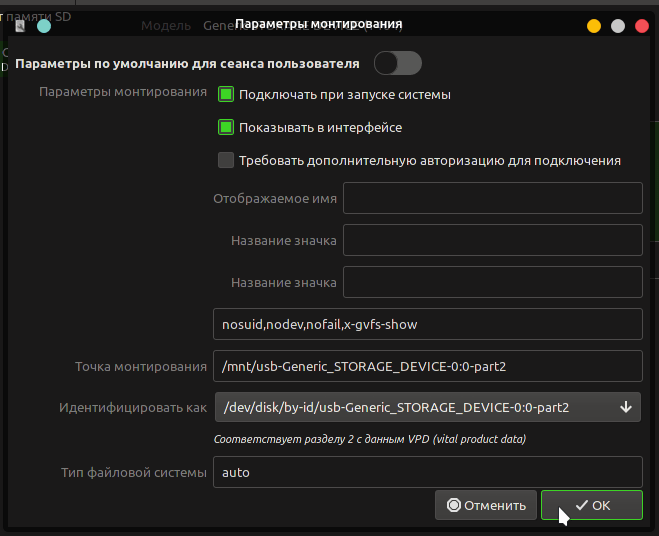Screen dimensions: 659x536
Task: Click the circle icon on 'Отменить' button
Action: 454,505
